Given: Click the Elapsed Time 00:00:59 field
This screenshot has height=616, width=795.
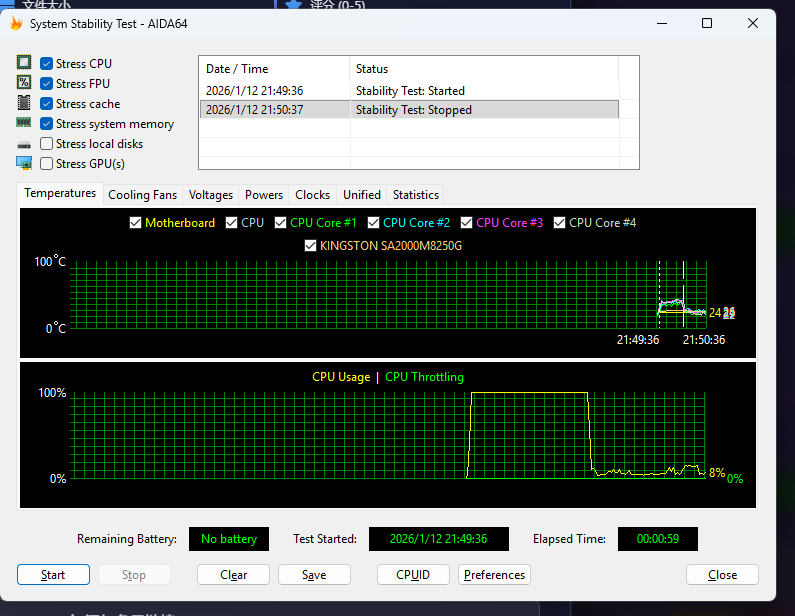Looking at the screenshot, I should (658, 538).
